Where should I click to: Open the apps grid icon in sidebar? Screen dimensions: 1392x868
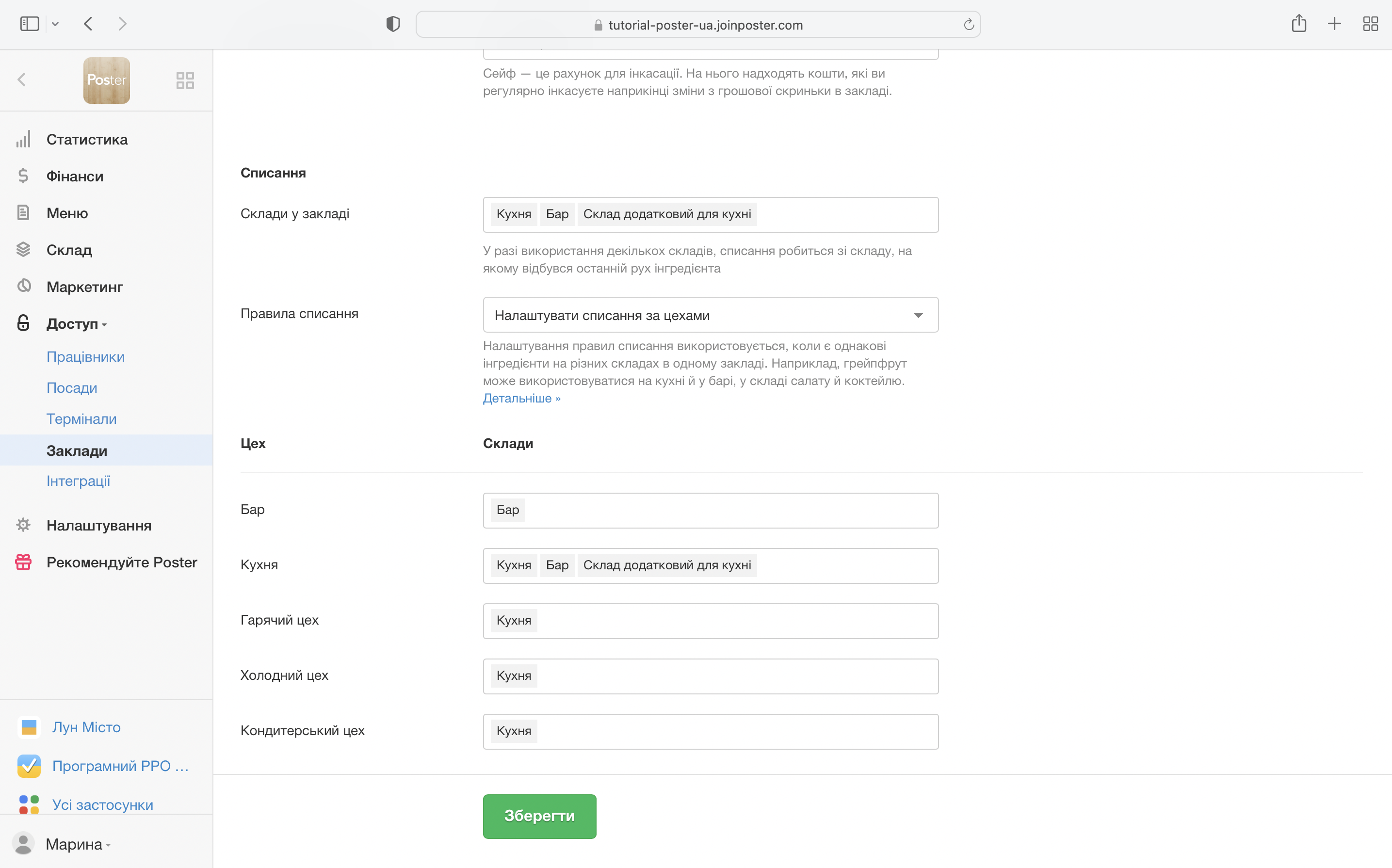[x=185, y=80]
